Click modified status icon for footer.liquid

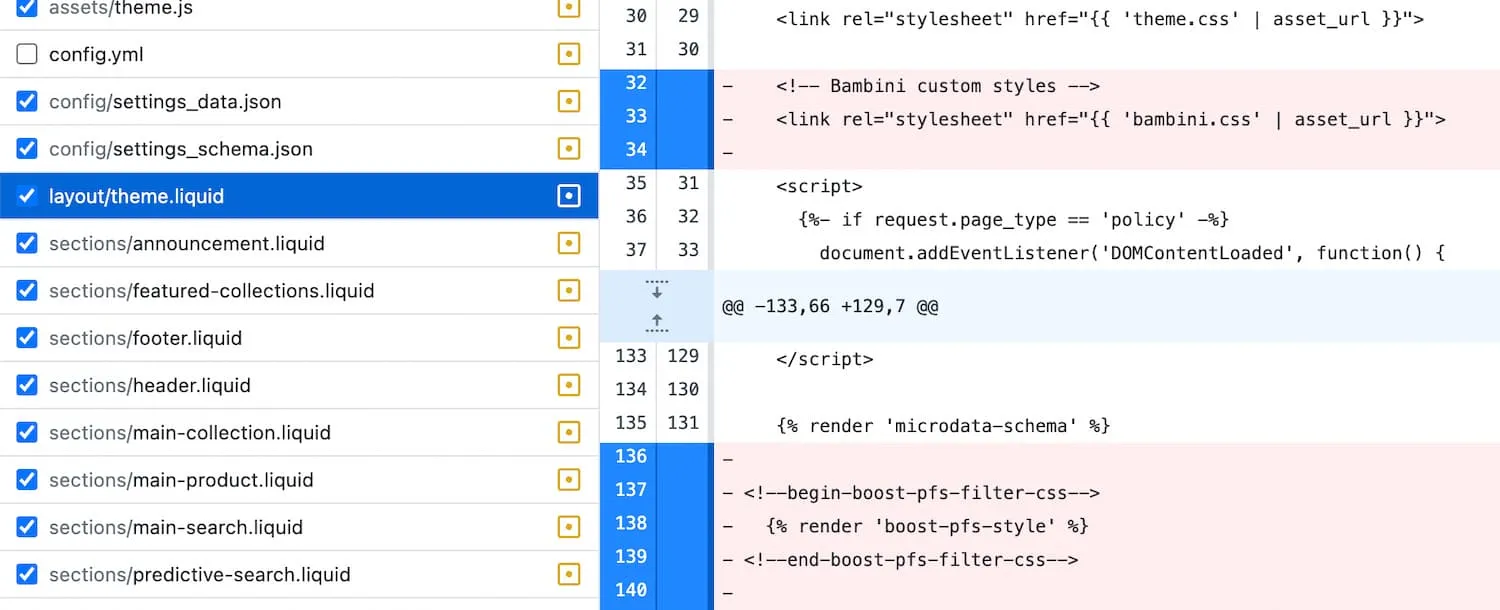tap(569, 338)
